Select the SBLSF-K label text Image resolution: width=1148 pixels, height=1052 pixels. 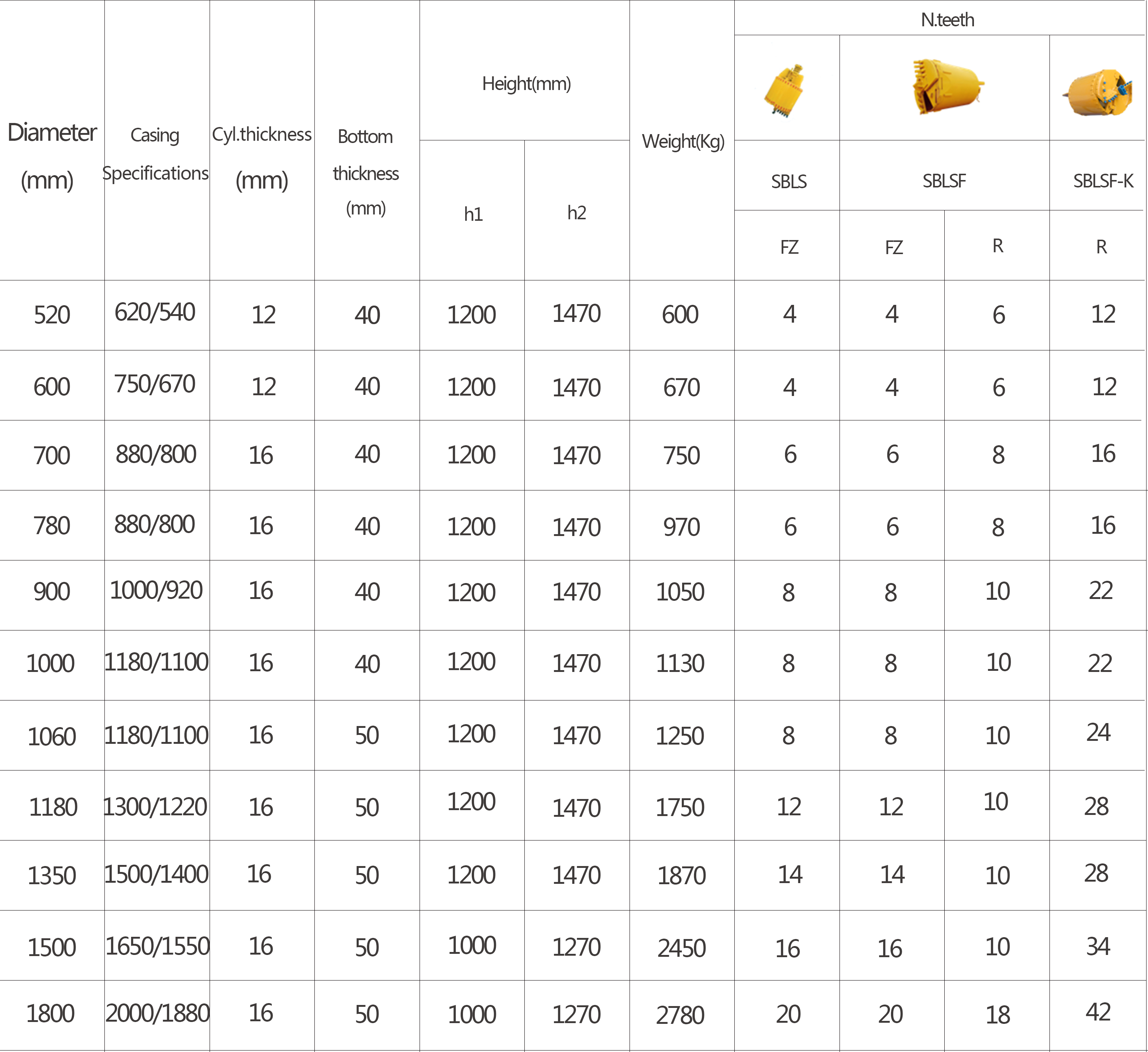pyautogui.click(x=1102, y=181)
